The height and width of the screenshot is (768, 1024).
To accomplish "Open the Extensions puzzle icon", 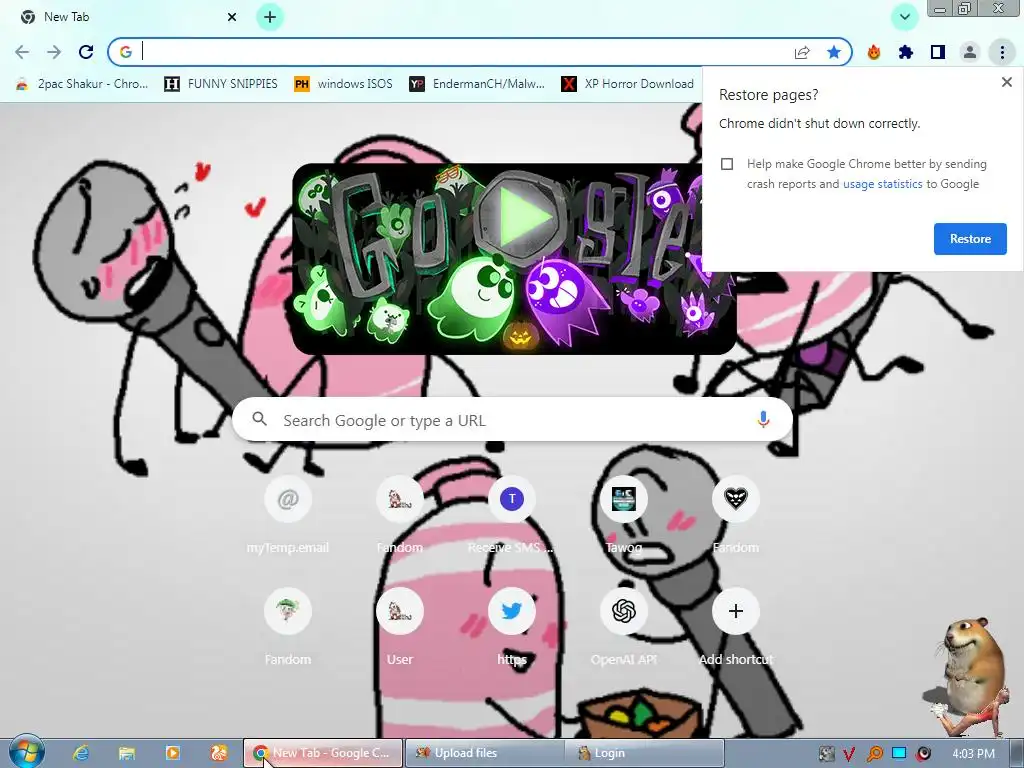I will coord(906,52).
